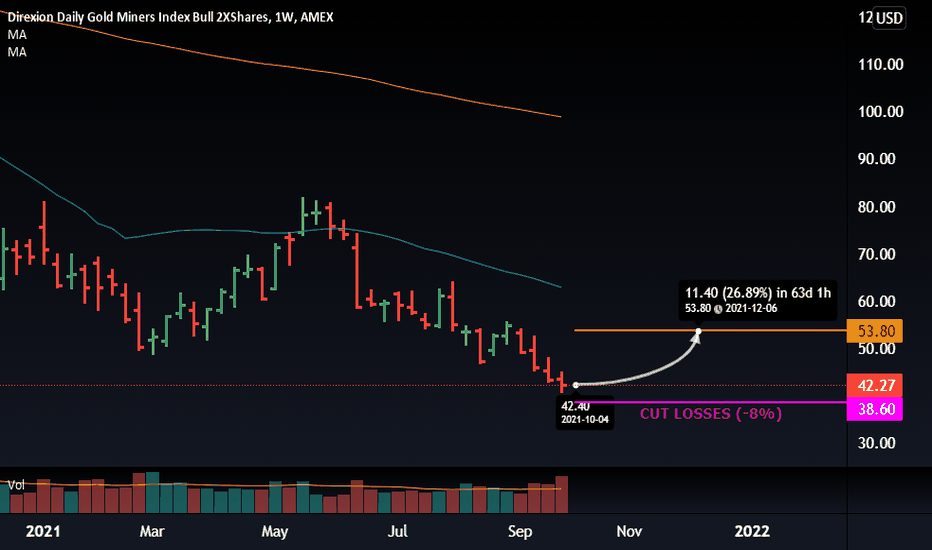Click the magenta 38.60 price label
The height and width of the screenshot is (550, 932).
[x=874, y=409]
